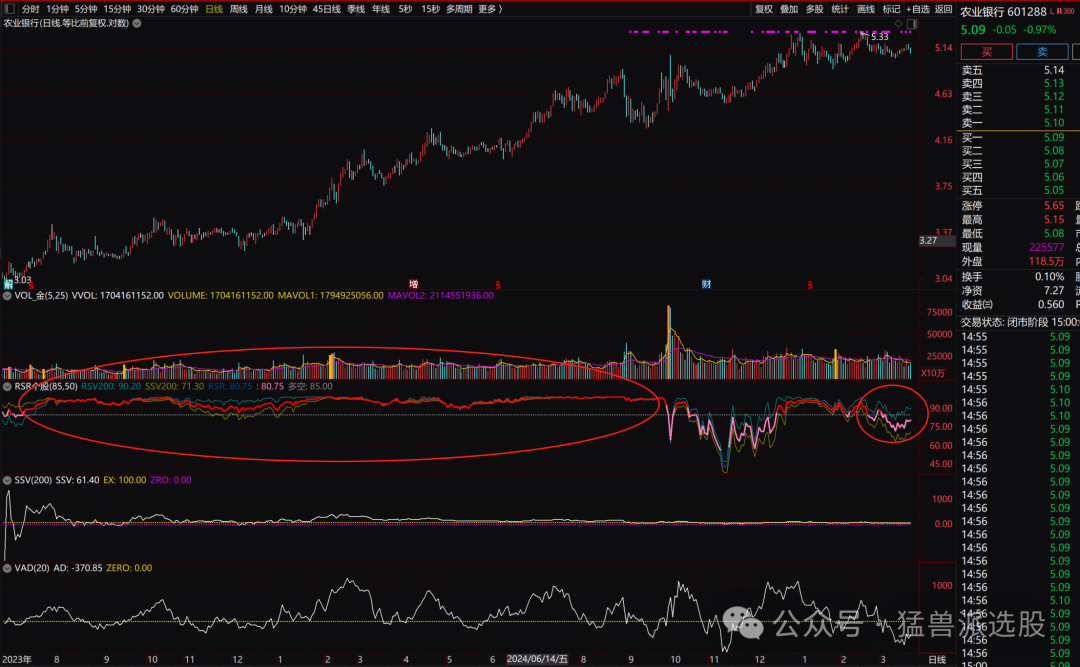This screenshot has width=1080, height=667.
Task: Click the red 买 buy button
Action: [986, 52]
